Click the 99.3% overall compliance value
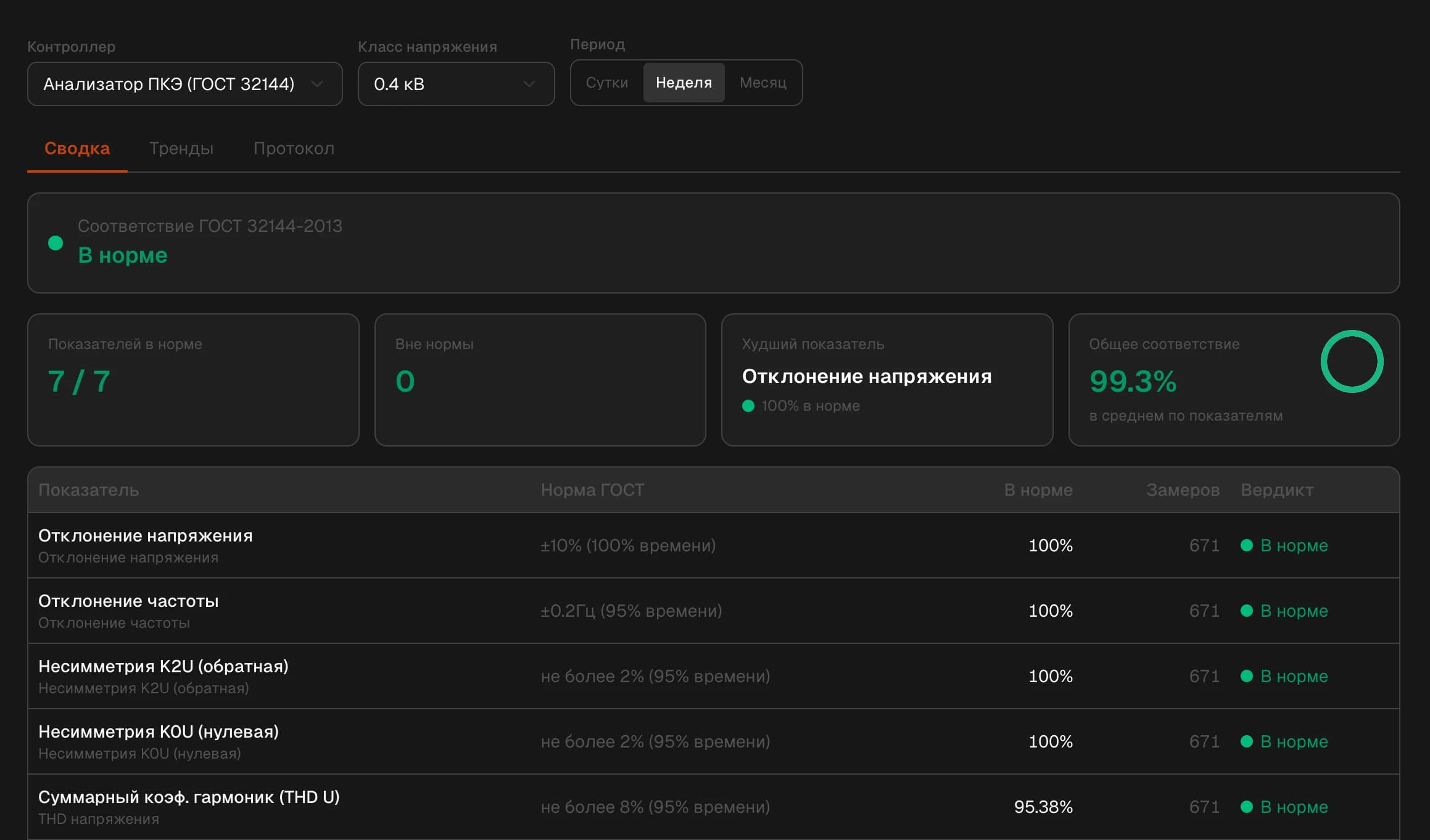The image size is (1430, 840). point(1133,381)
